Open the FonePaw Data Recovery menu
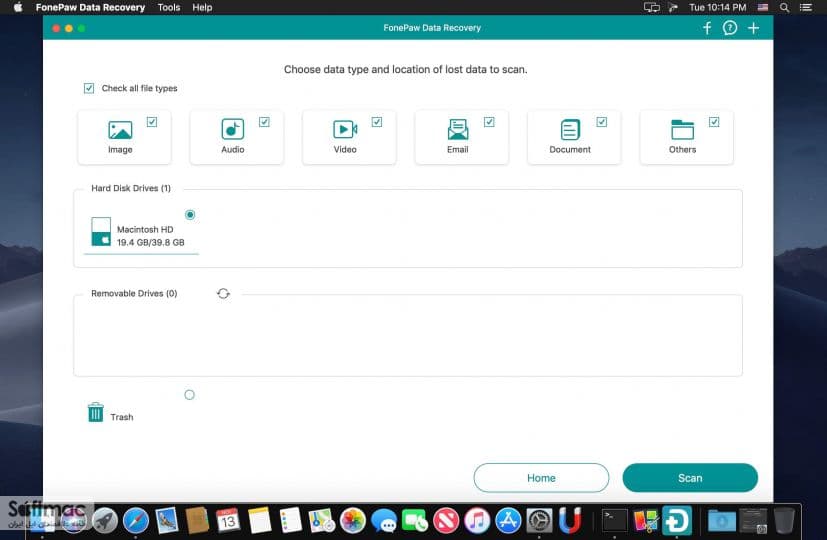 (x=90, y=7)
